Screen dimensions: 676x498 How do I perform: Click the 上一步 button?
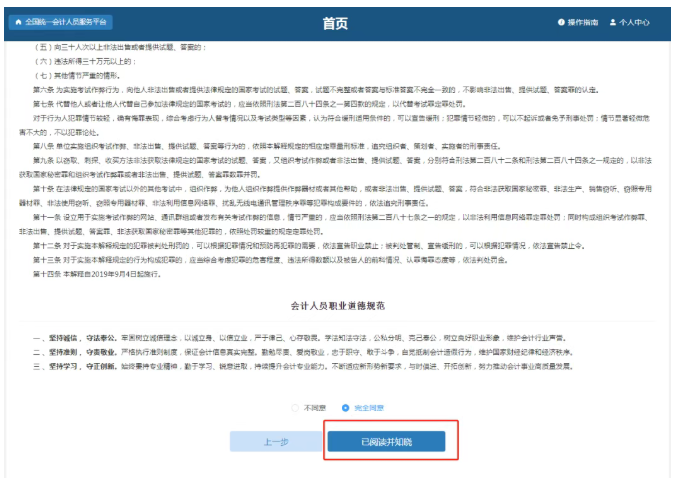[x=276, y=441]
